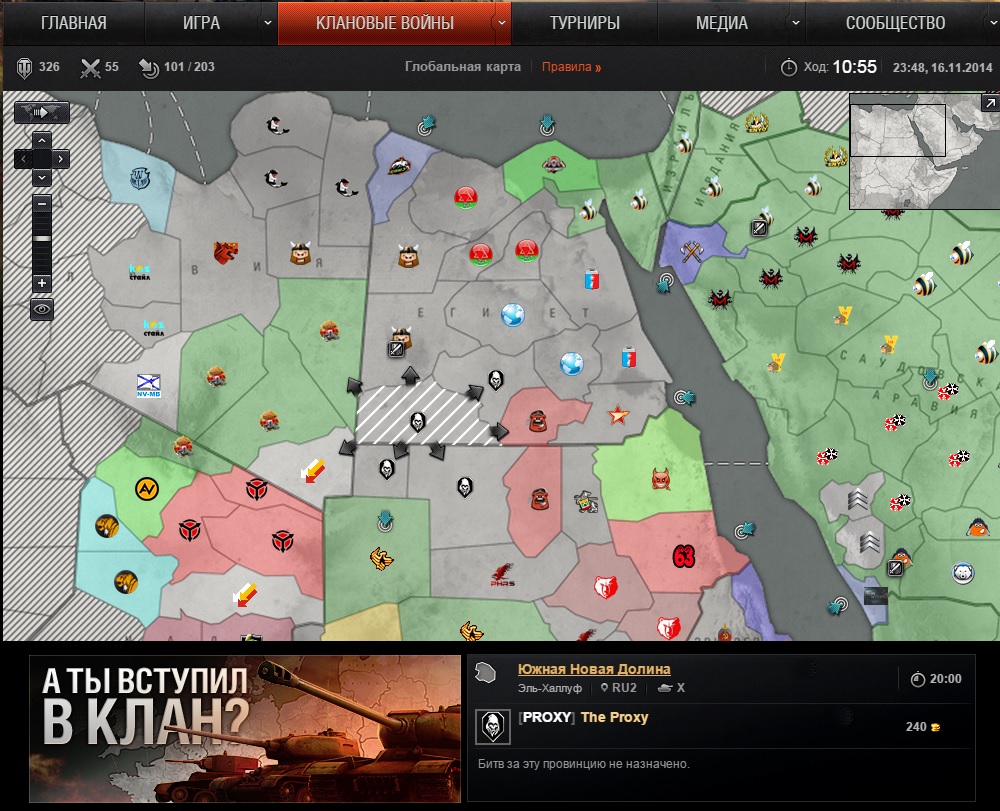The image size is (1000, 811).
Task: Select the blue W shield clan emblem
Action: point(140,177)
